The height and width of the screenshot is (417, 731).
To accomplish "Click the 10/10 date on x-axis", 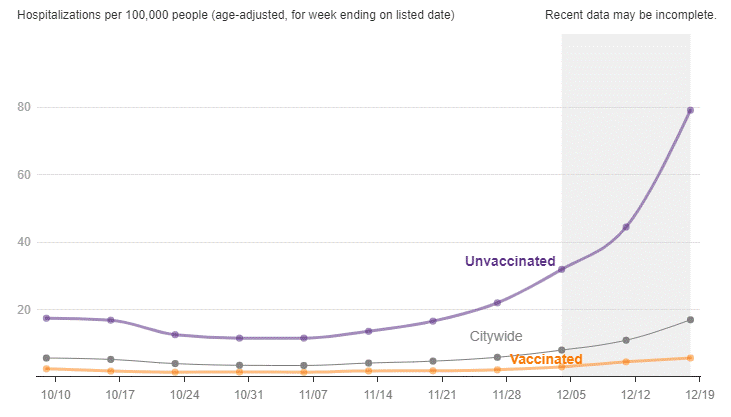I will (55, 396).
